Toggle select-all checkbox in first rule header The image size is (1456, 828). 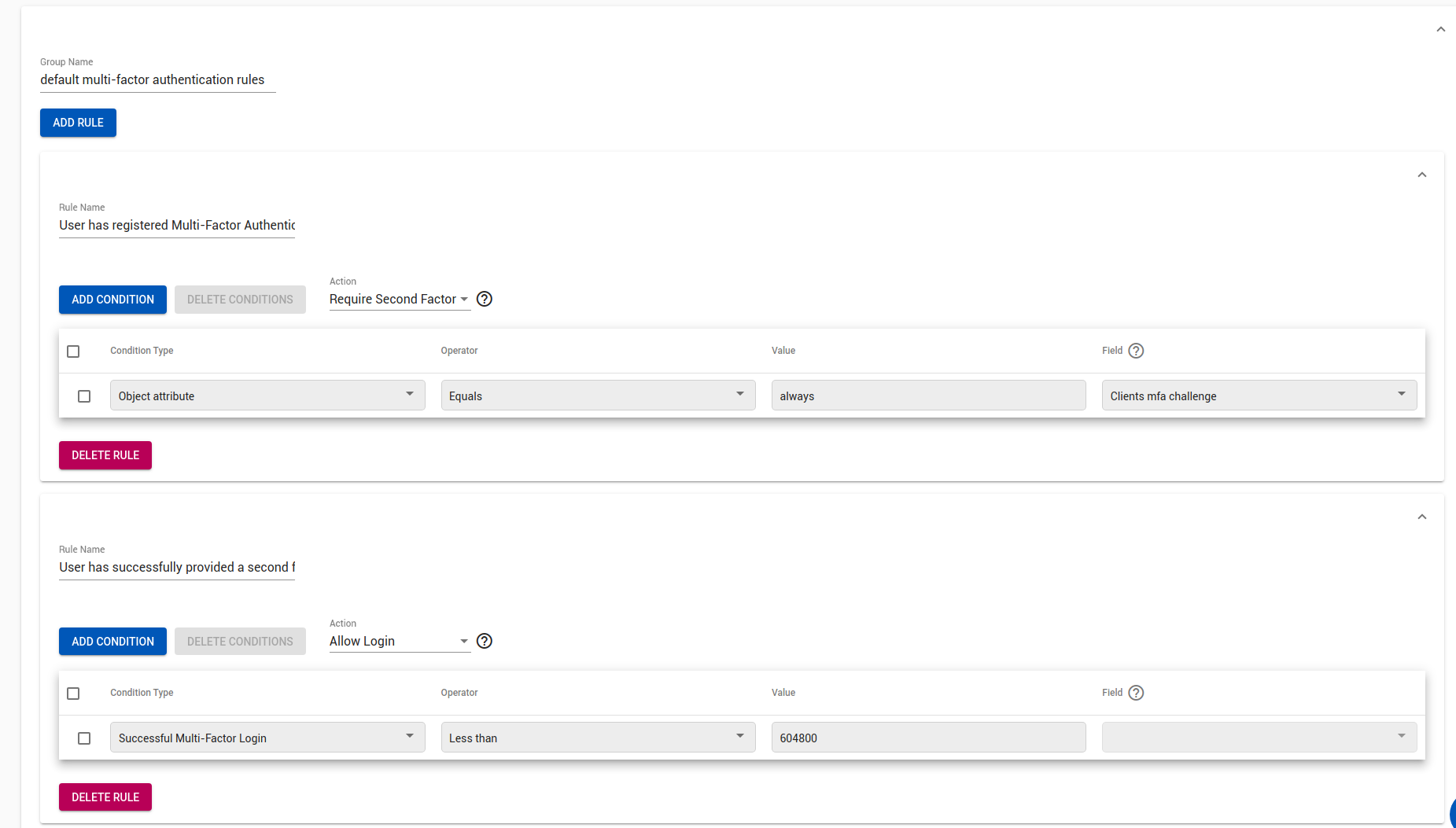(x=73, y=351)
